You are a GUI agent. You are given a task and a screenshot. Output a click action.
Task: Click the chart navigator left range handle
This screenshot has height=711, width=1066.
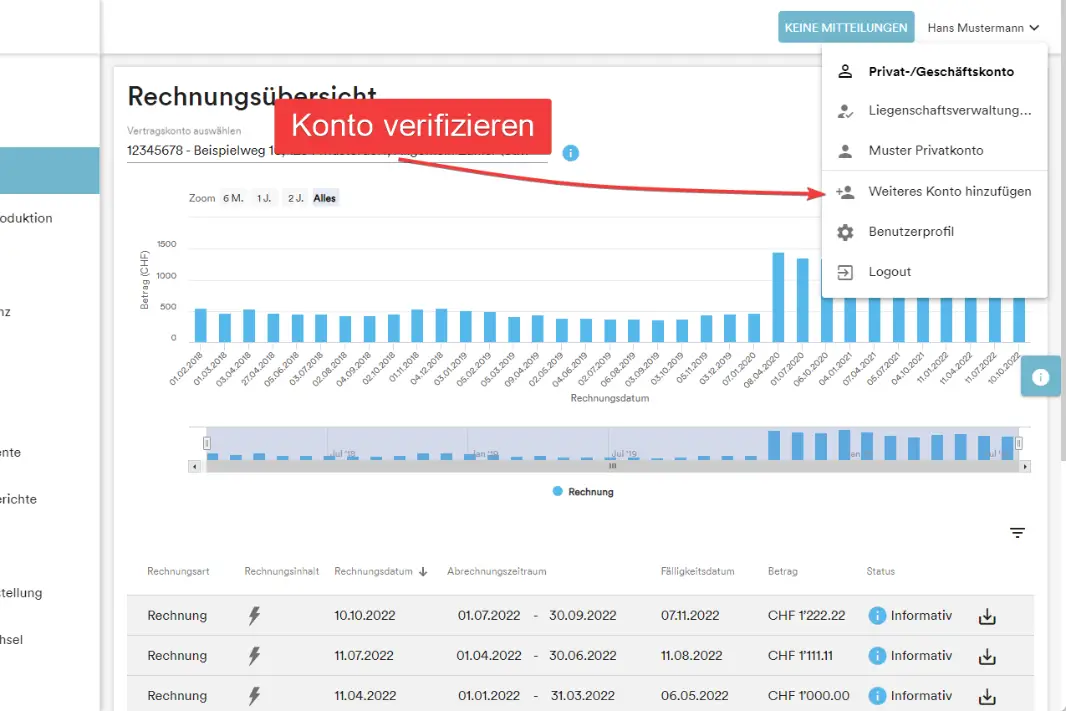click(207, 443)
